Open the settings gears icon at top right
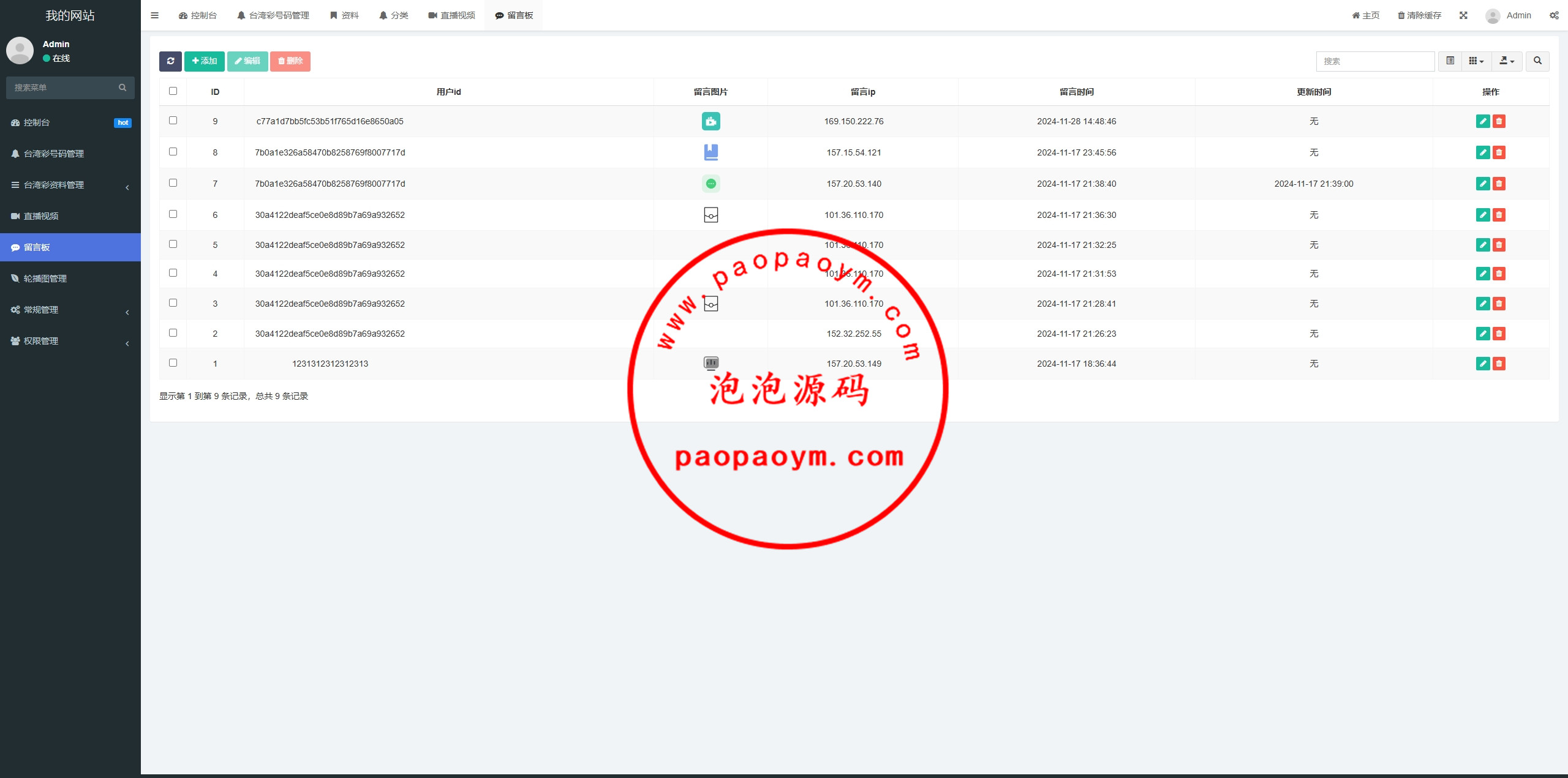The image size is (1568, 778). (1554, 15)
